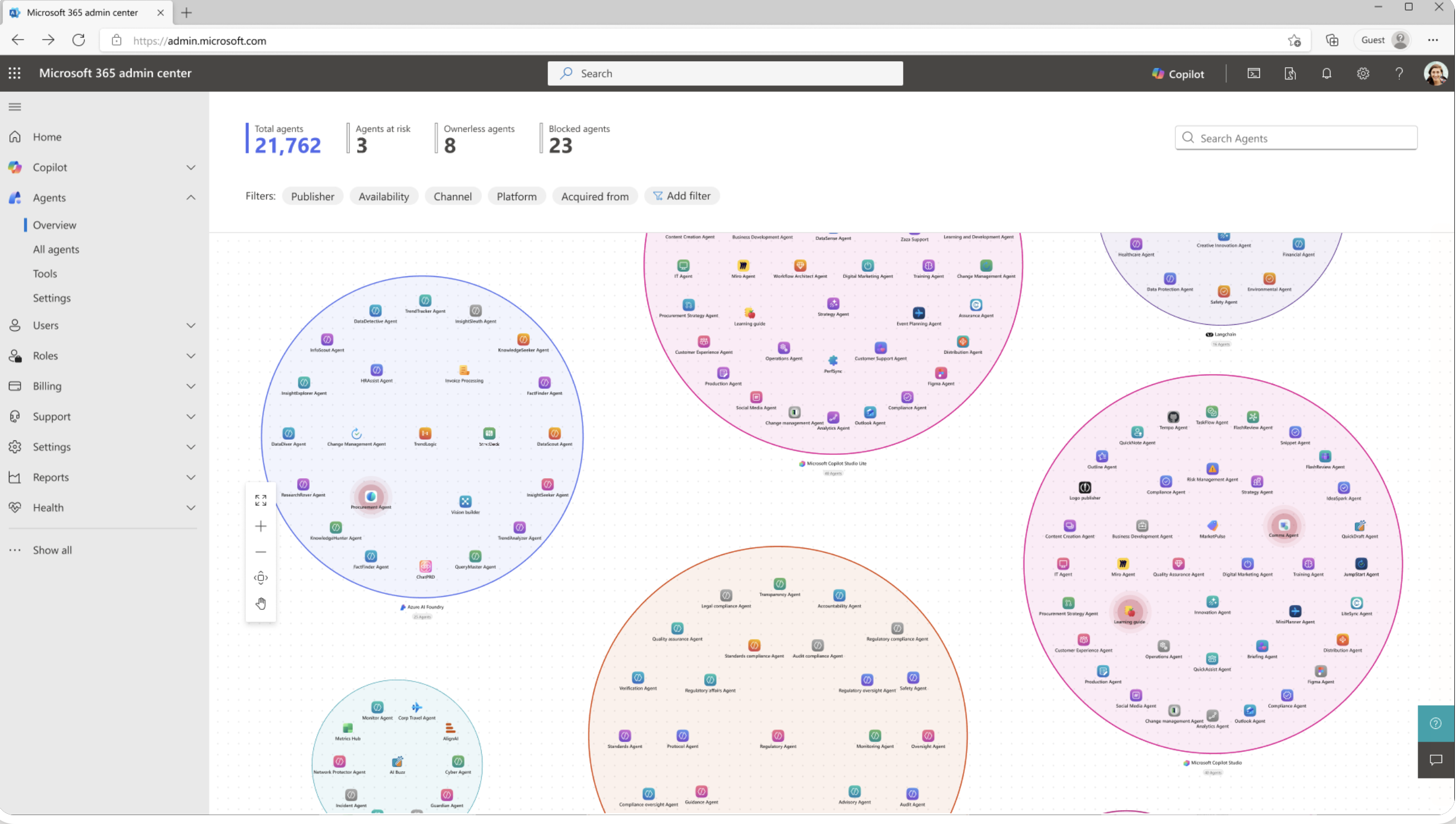
Task: Open the user profile avatar
Action: click(1435, 73)
